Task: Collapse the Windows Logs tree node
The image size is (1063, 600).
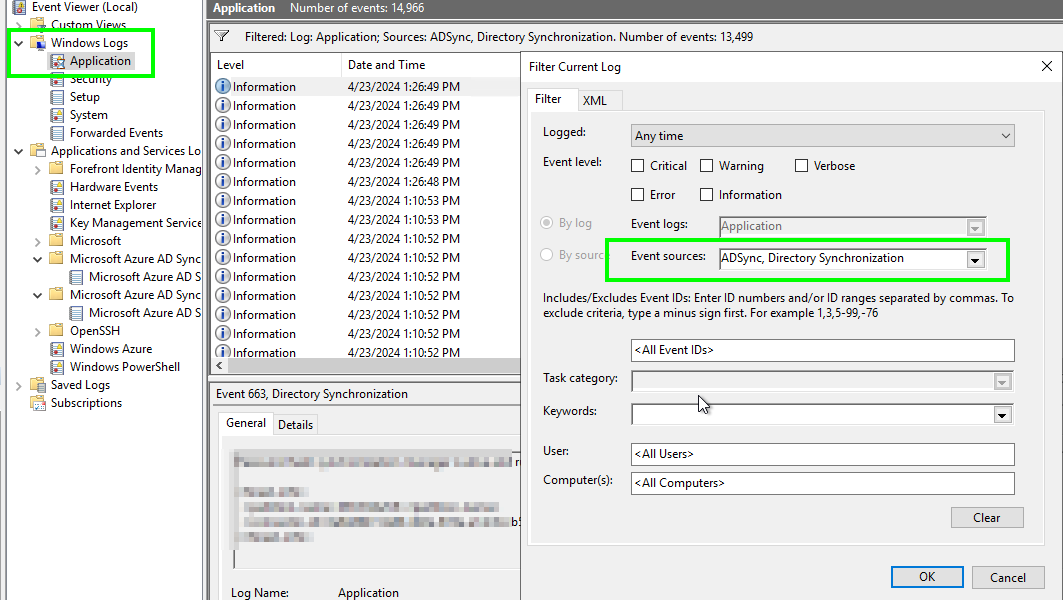Action: point(17,42)
